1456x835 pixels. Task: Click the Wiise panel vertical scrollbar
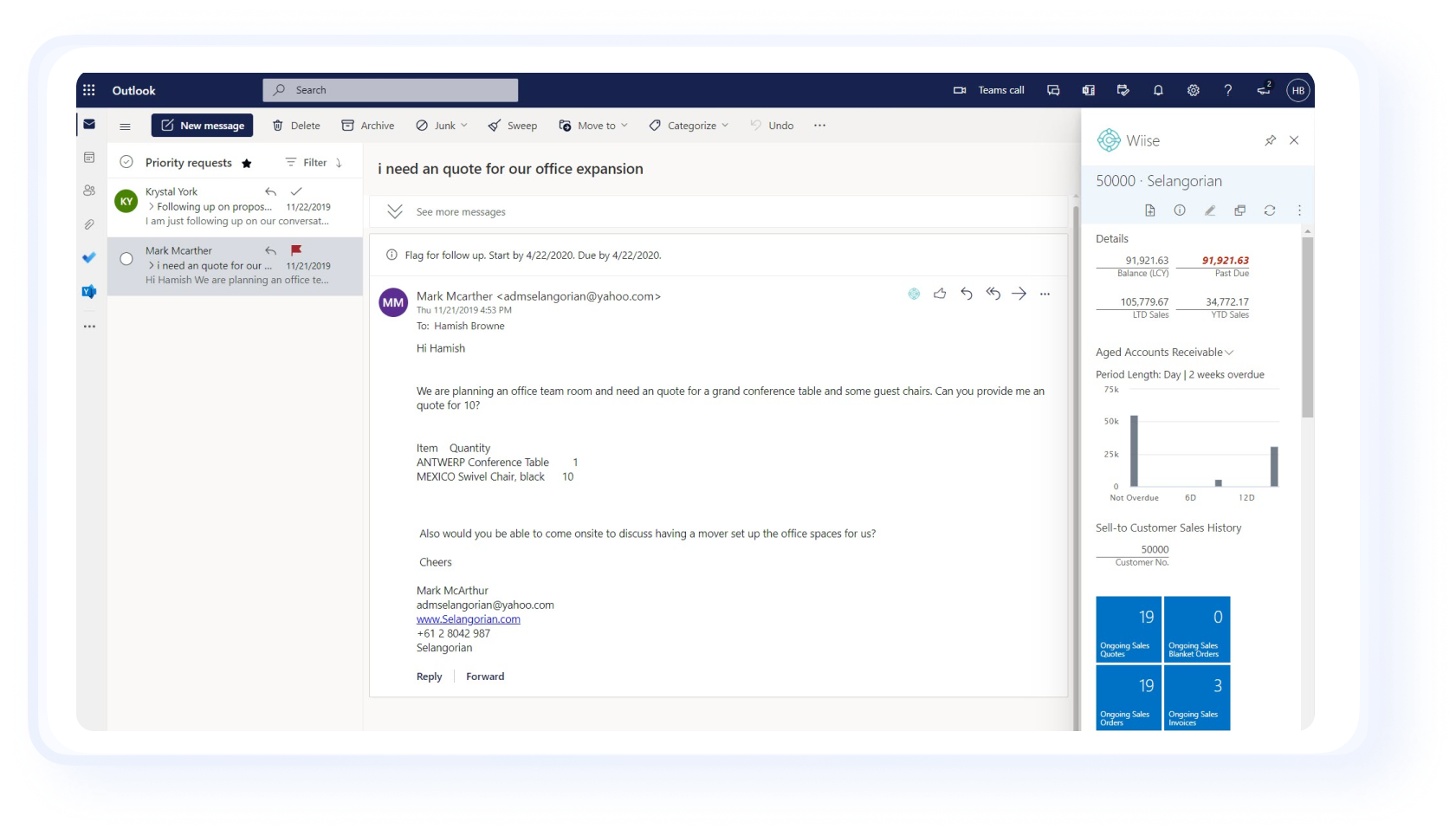click(x=1308, y=327)
